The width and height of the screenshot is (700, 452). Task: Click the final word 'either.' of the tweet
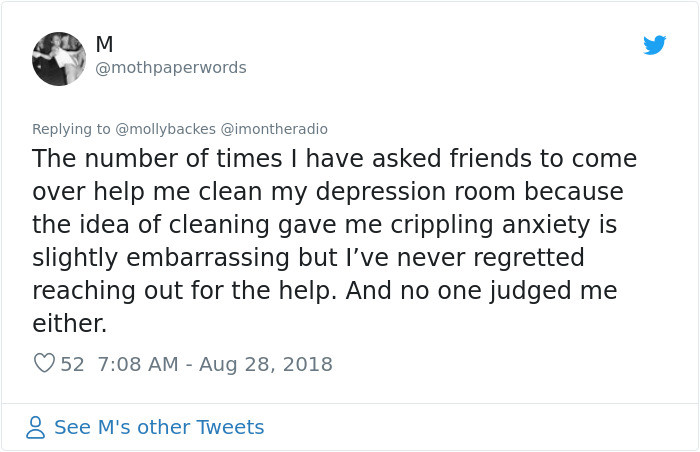coord(70,323)
